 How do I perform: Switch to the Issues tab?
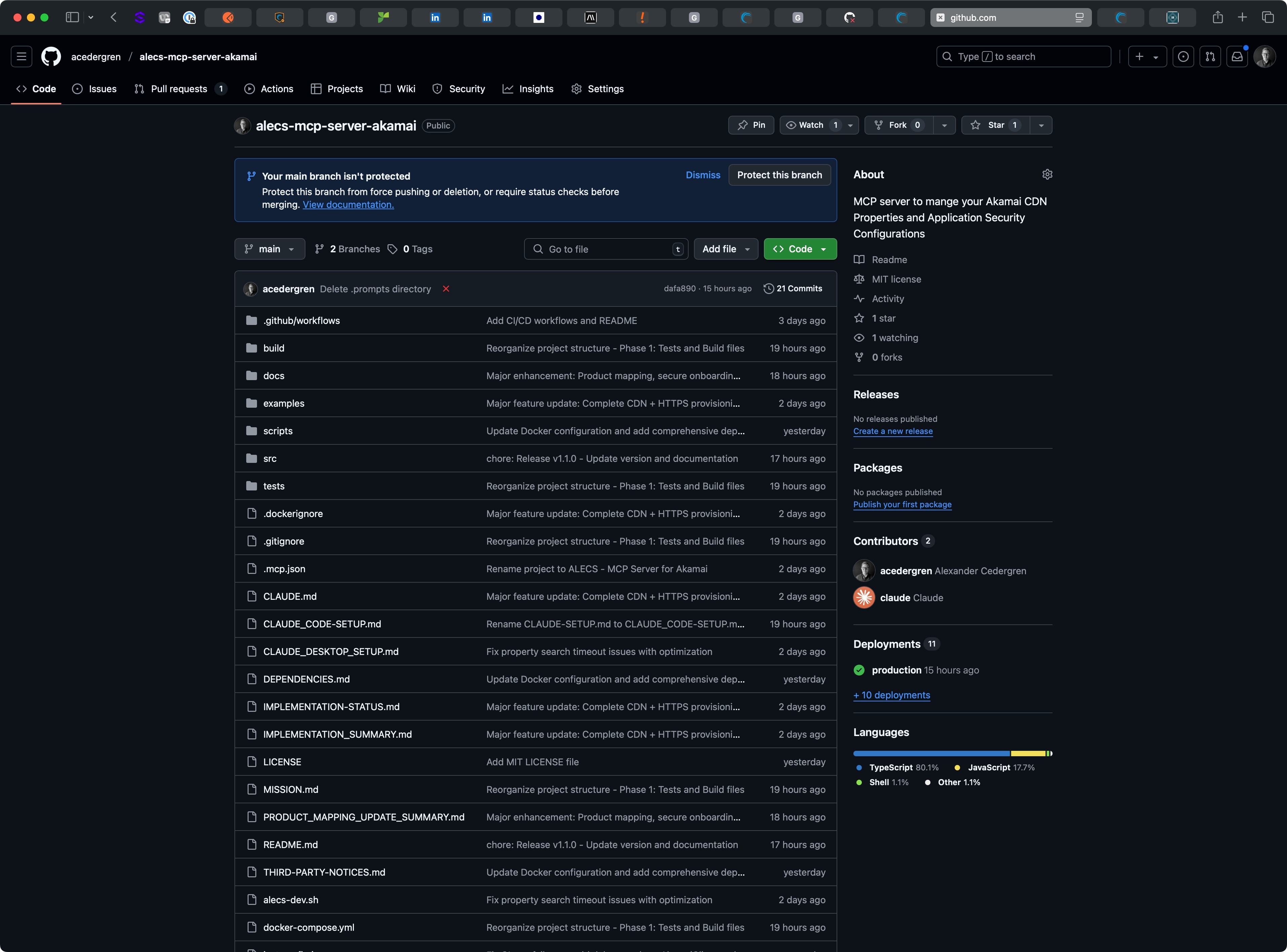pos(95,89)
